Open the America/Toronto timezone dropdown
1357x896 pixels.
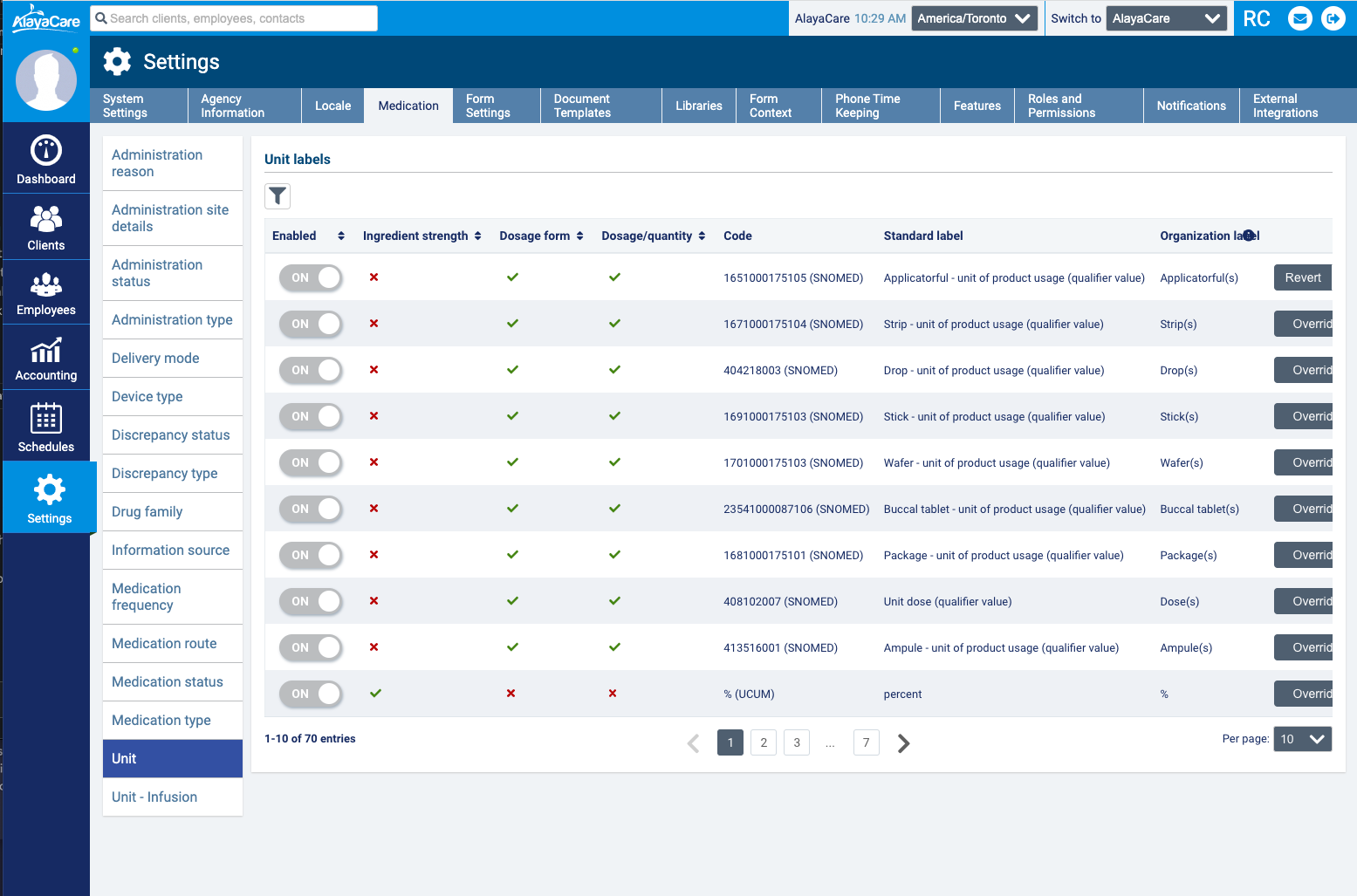(974, 18)
